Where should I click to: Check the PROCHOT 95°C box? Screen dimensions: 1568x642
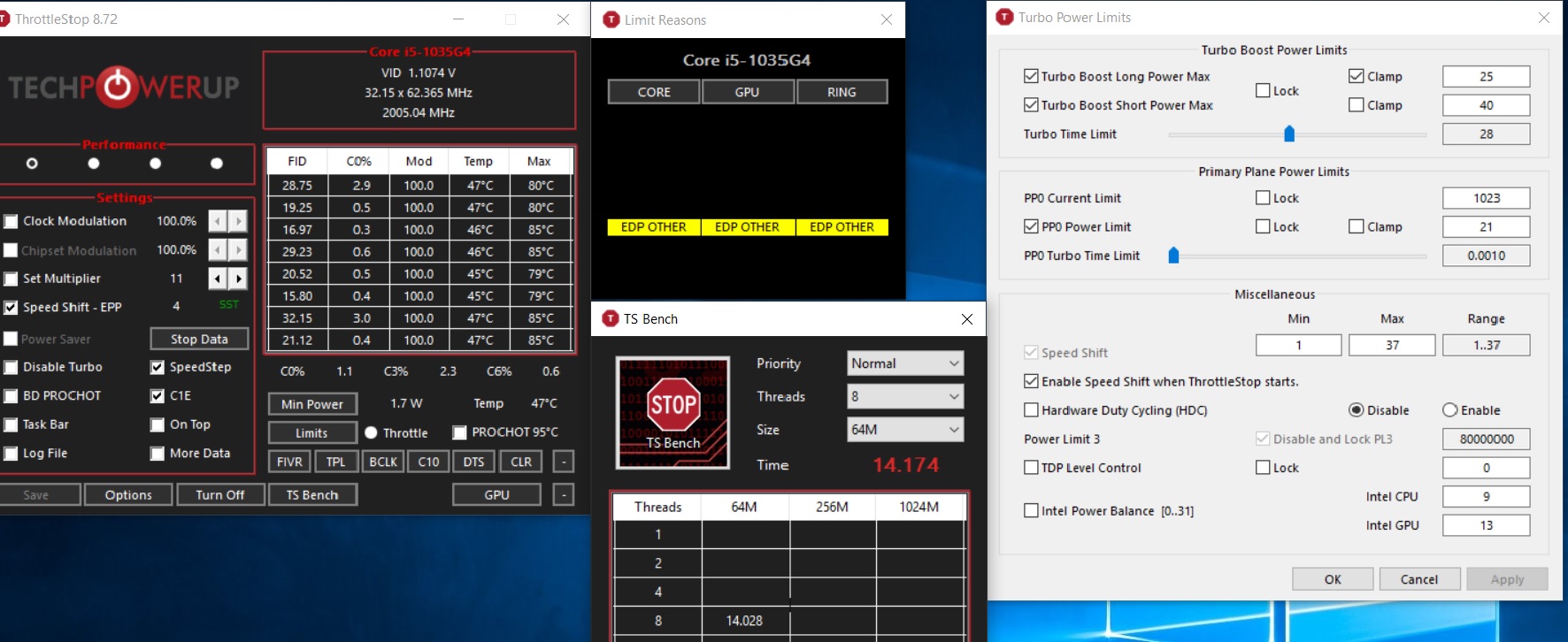(459, 432)
